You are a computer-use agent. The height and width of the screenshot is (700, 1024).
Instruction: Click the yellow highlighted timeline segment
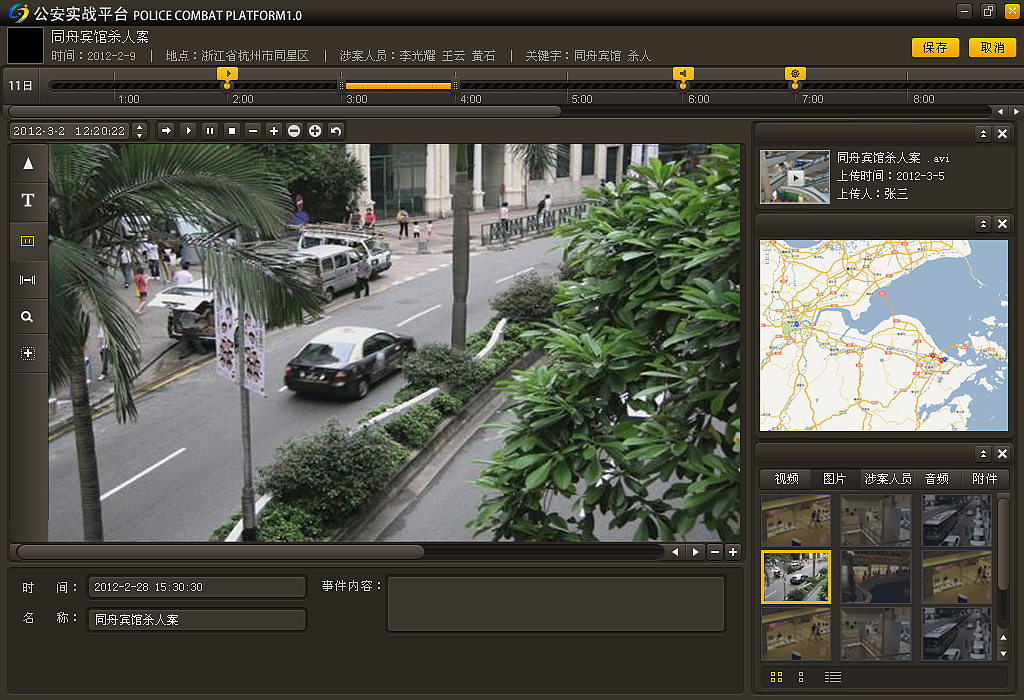(398, 86)
